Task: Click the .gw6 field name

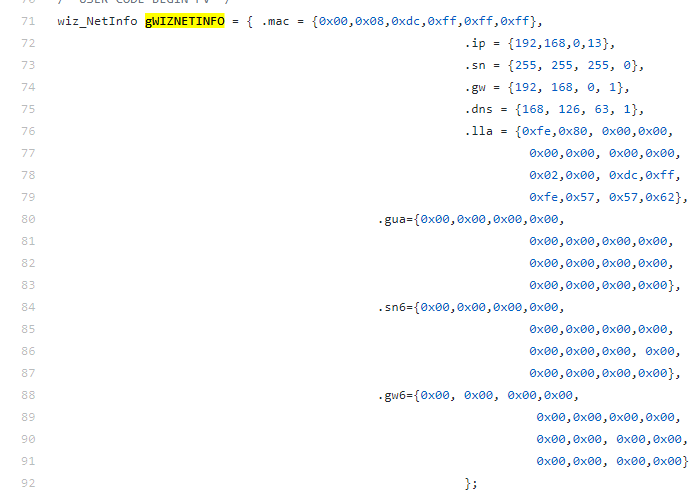Action: (392, 395)
